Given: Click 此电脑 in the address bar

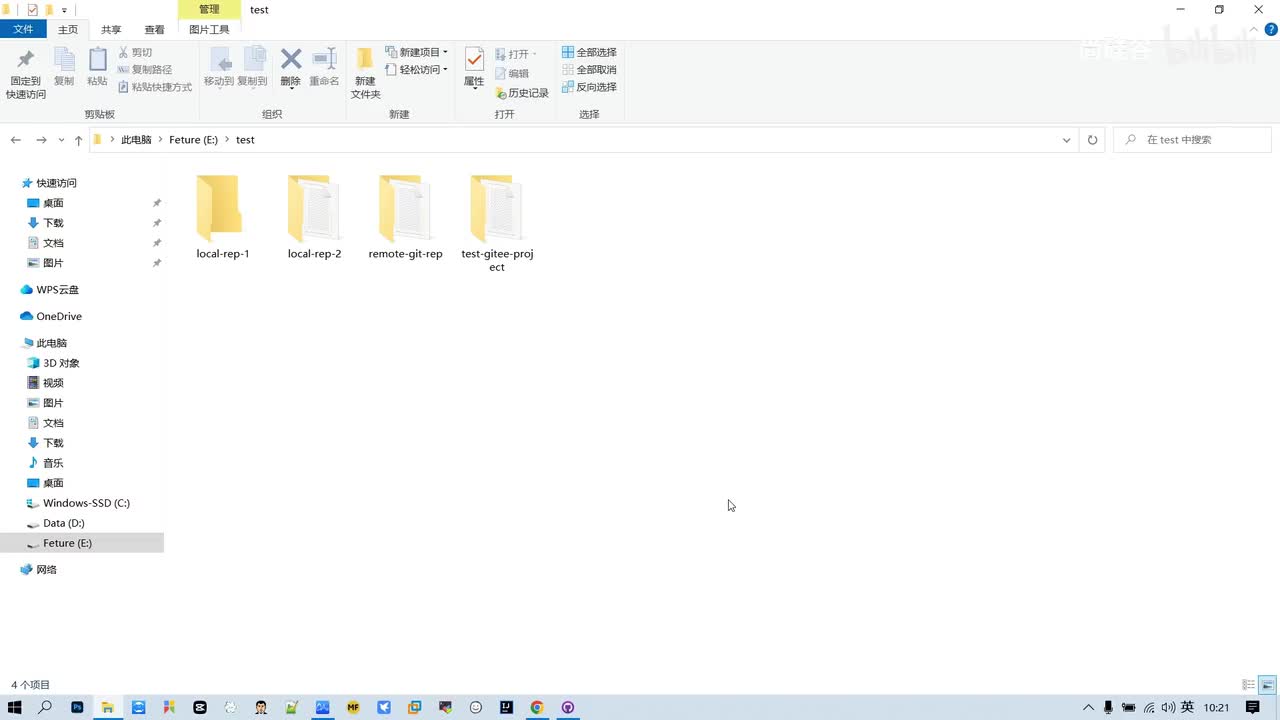Looking at the screenshot, I should pos(136,140).
